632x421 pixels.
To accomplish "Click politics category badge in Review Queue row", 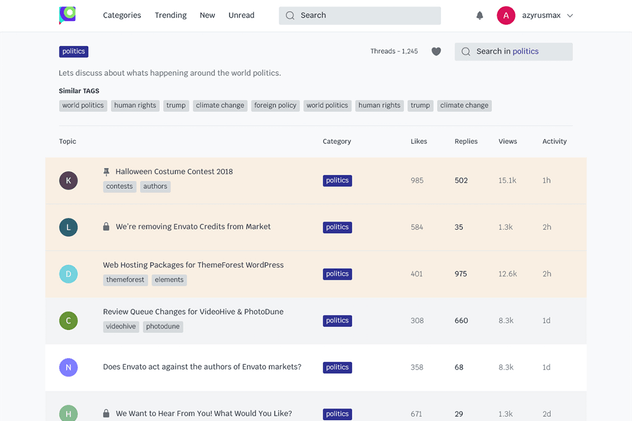I will point(337,321).
